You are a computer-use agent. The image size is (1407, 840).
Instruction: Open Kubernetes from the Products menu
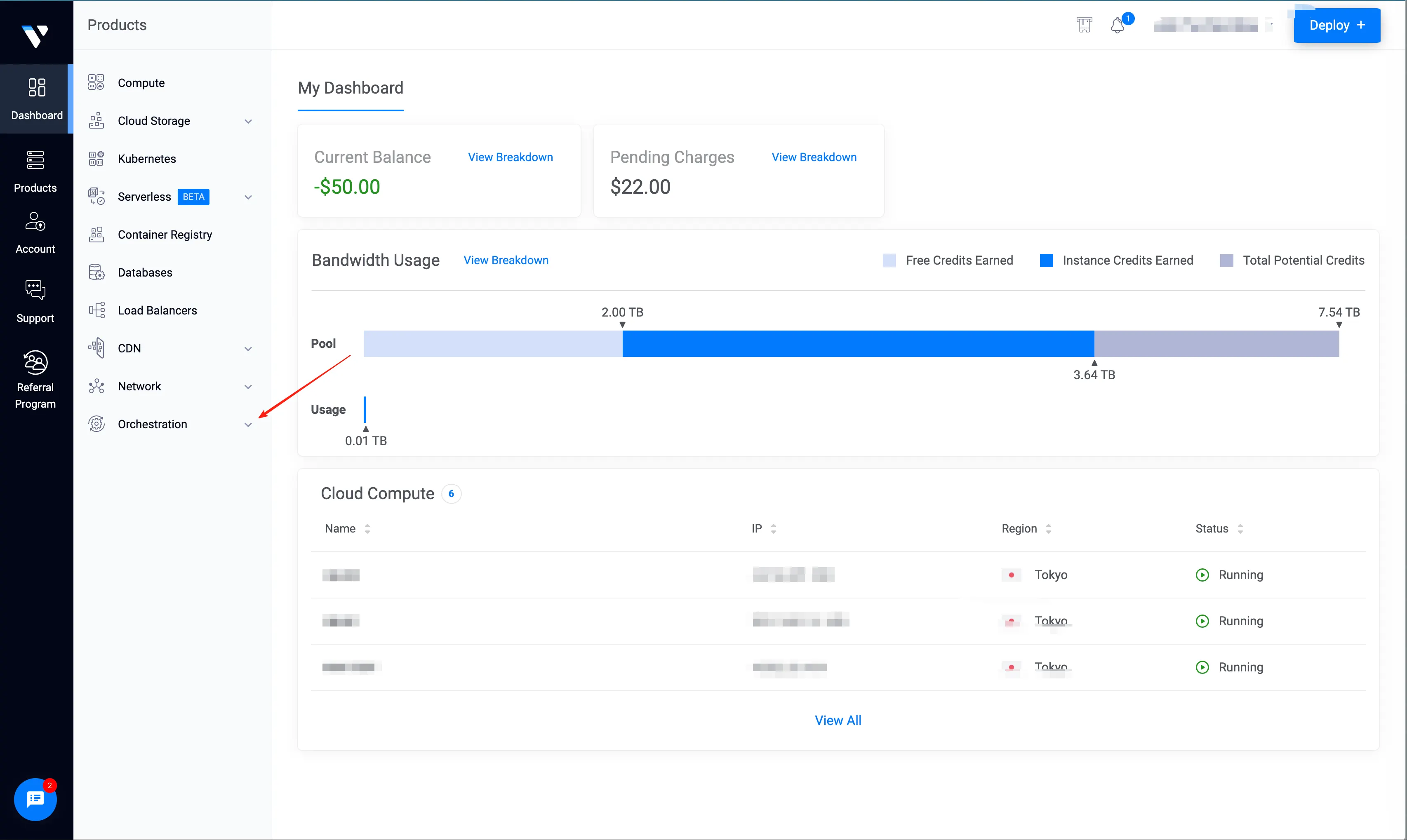coord(147,159)
